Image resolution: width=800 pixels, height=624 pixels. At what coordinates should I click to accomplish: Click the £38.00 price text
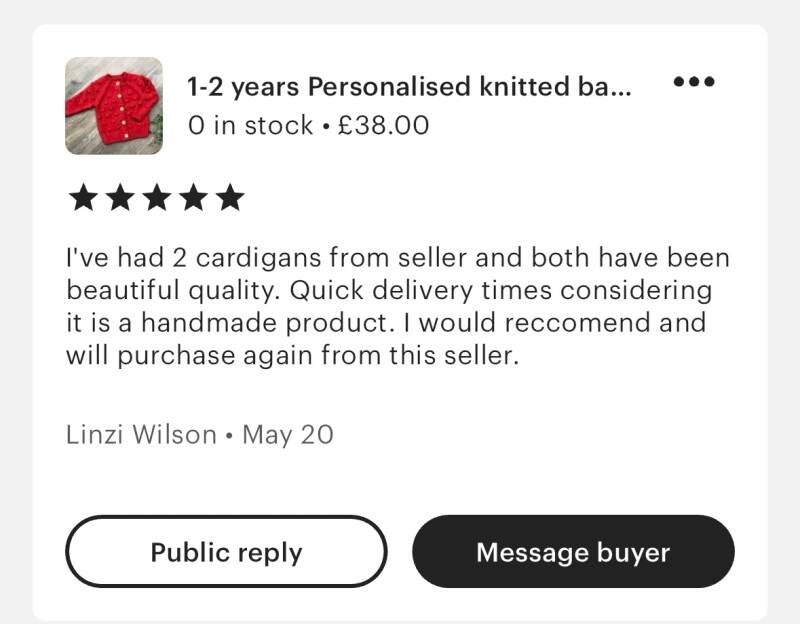[384, 125]
